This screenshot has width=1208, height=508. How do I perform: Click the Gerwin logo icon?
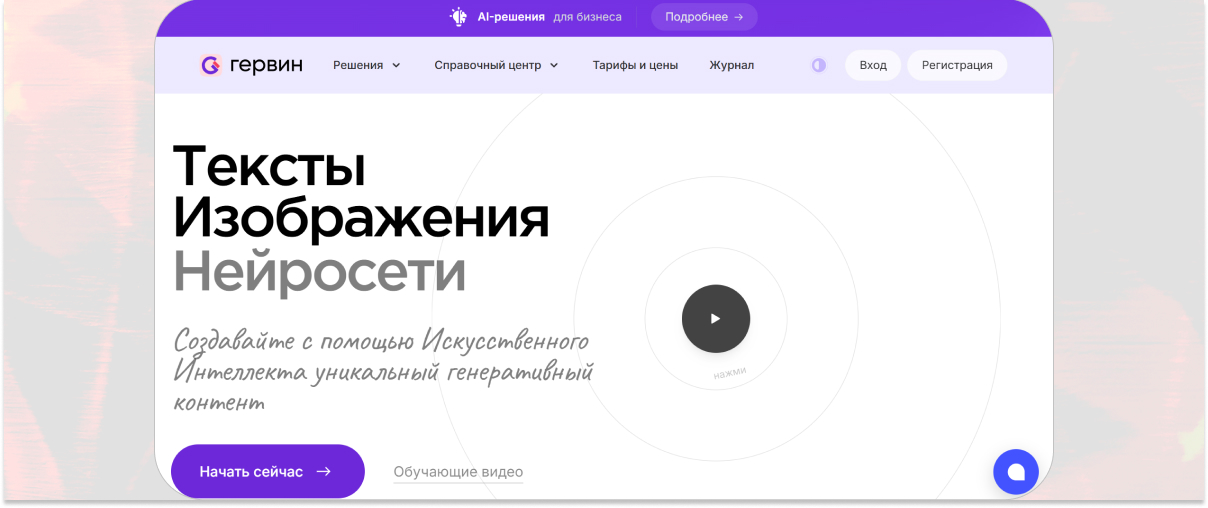point(210,65)
